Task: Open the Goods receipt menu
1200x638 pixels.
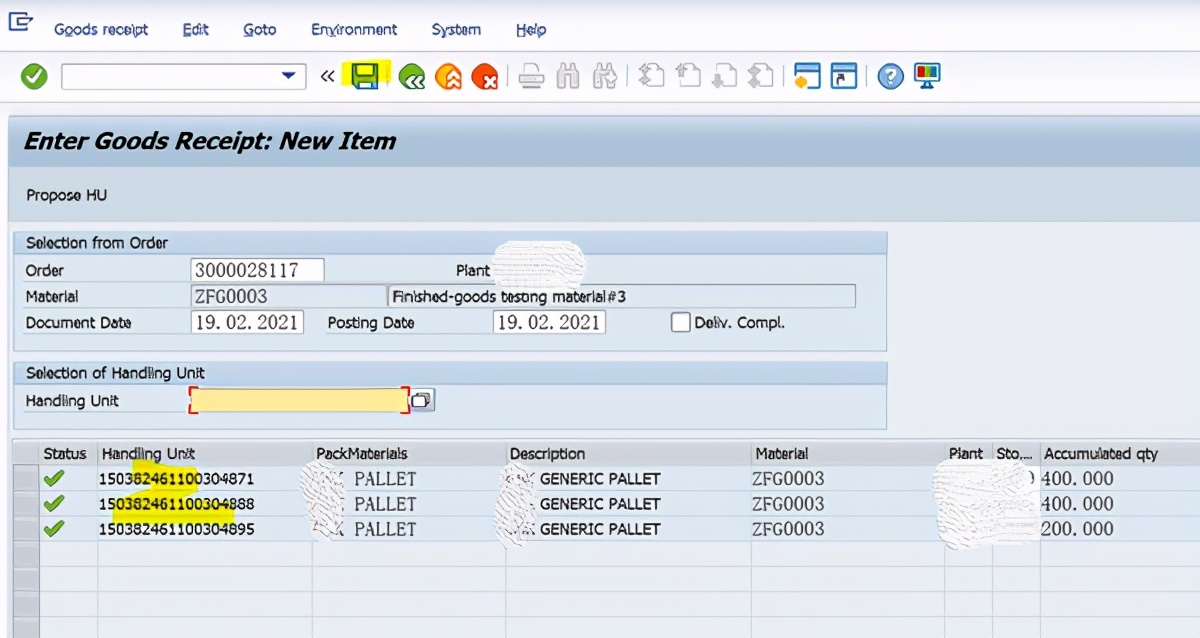Action: click(x=101, y=30)
